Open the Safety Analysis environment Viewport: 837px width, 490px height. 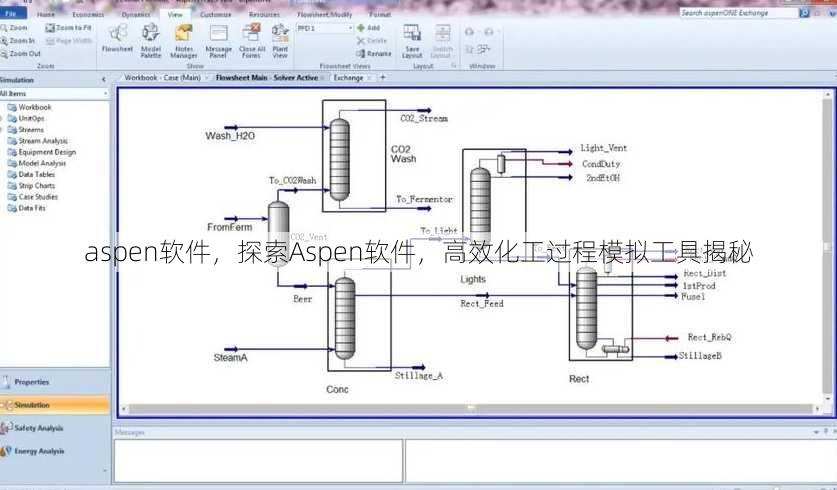pos(54,428)
